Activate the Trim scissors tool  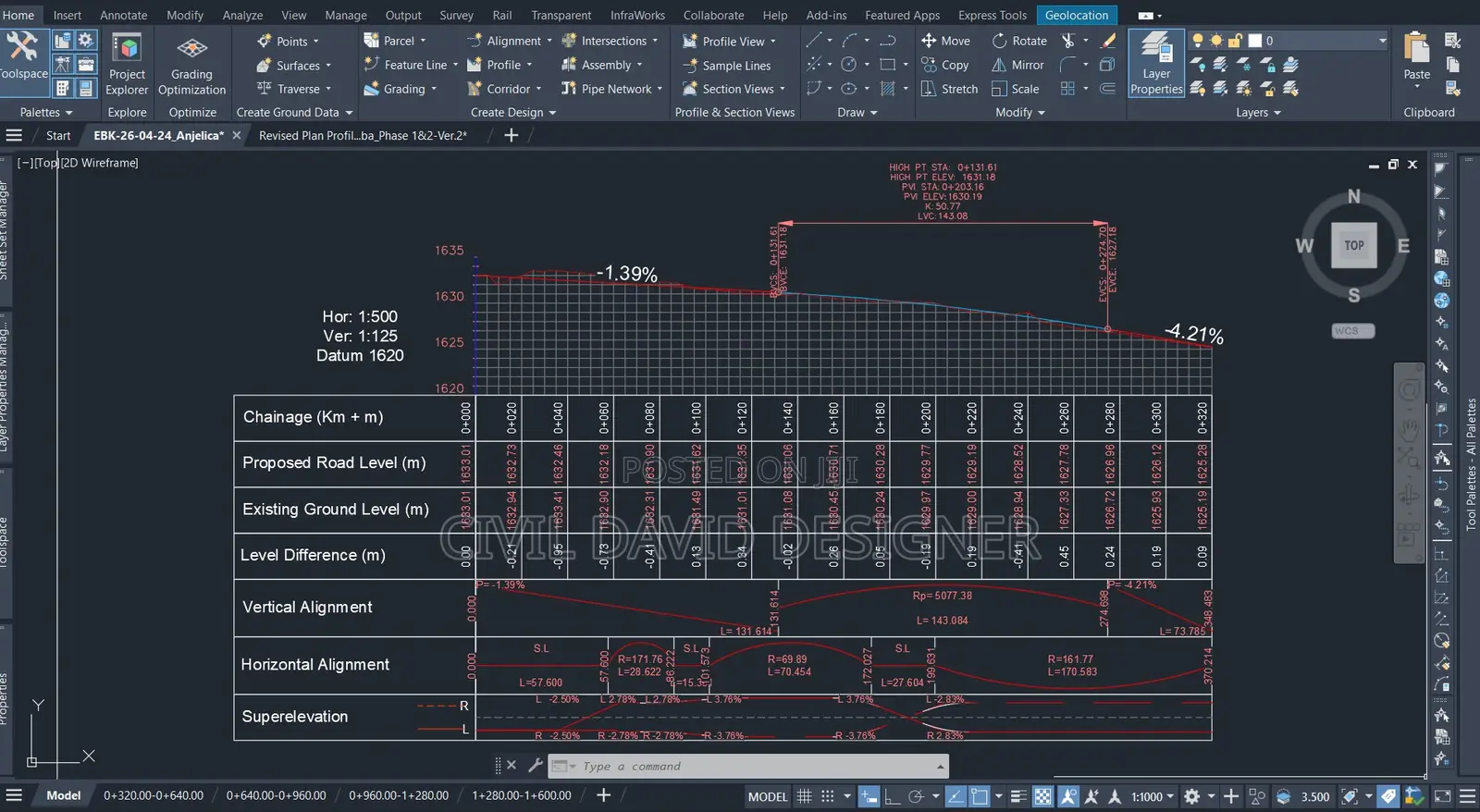point(1068,41)
